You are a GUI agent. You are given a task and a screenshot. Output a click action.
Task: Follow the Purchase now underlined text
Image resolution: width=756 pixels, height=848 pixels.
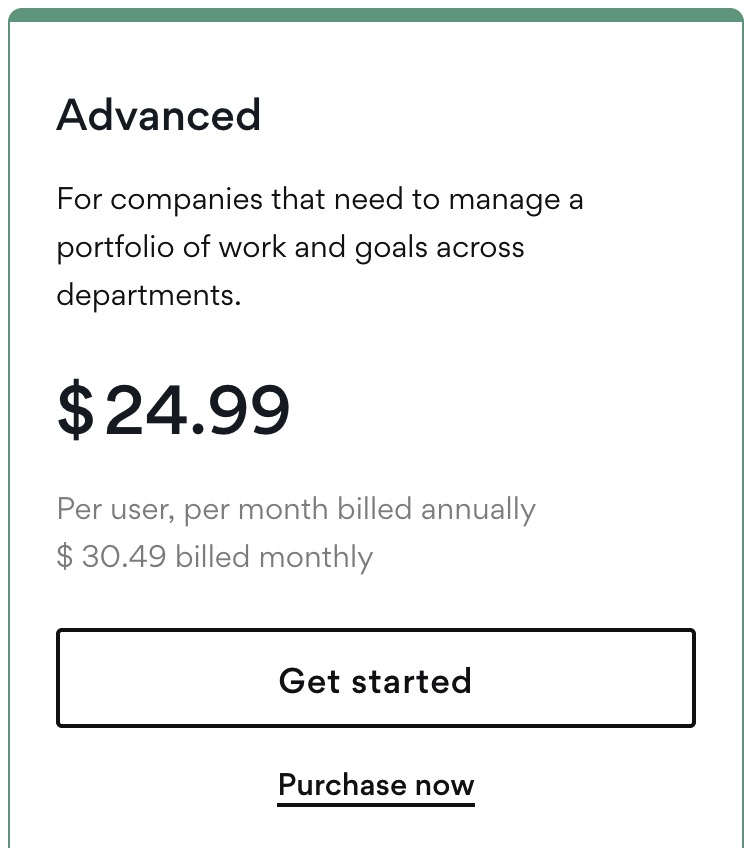coord(375,784)
